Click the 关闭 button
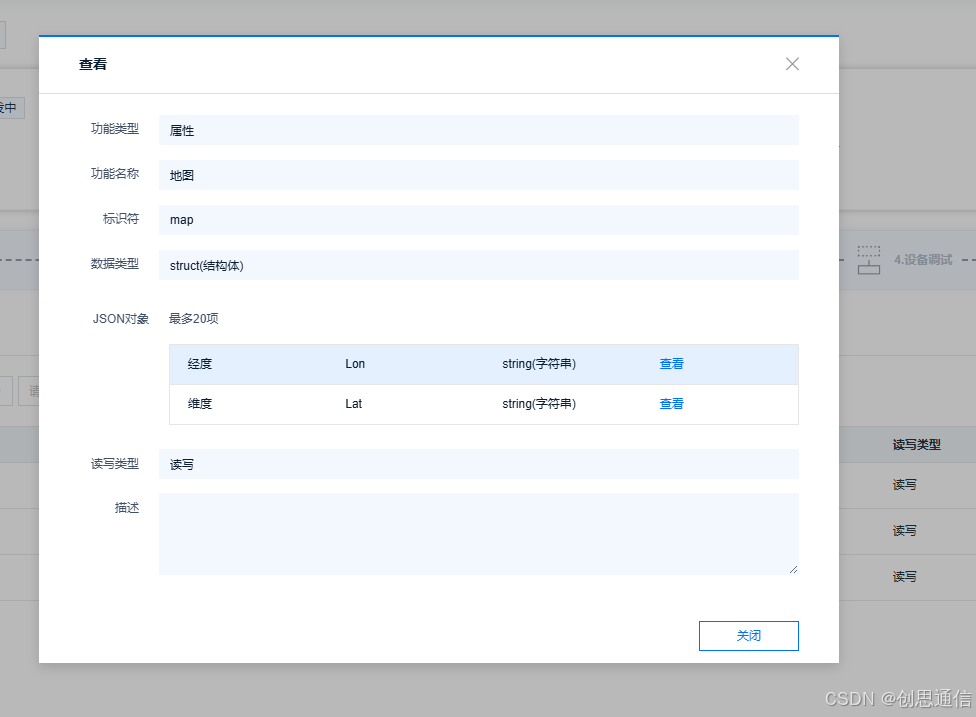This screenshot has height=717, width=976. (748, 635)
